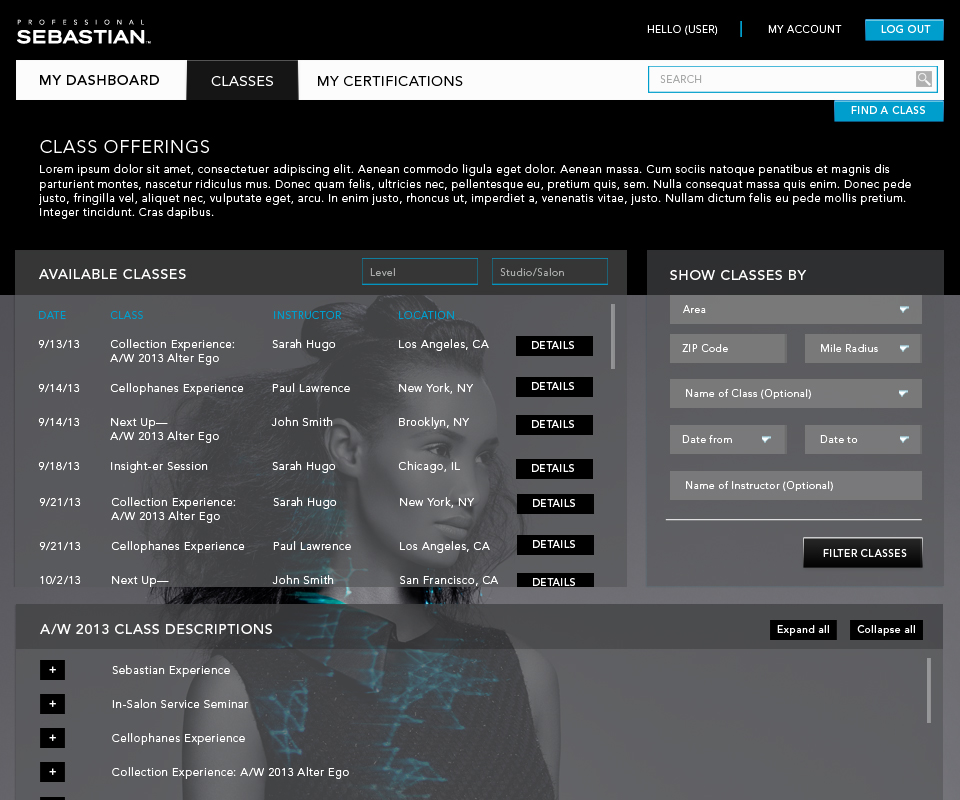Click the Name of Instructor field

(795, 485)
